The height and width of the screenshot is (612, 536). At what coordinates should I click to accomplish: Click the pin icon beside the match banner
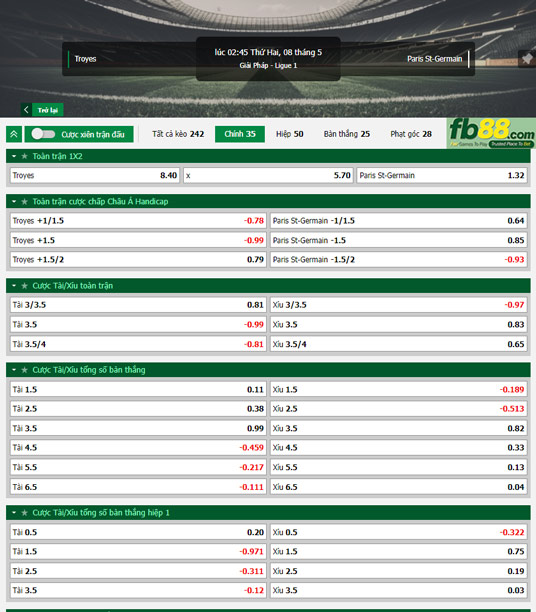click(527, 59)
